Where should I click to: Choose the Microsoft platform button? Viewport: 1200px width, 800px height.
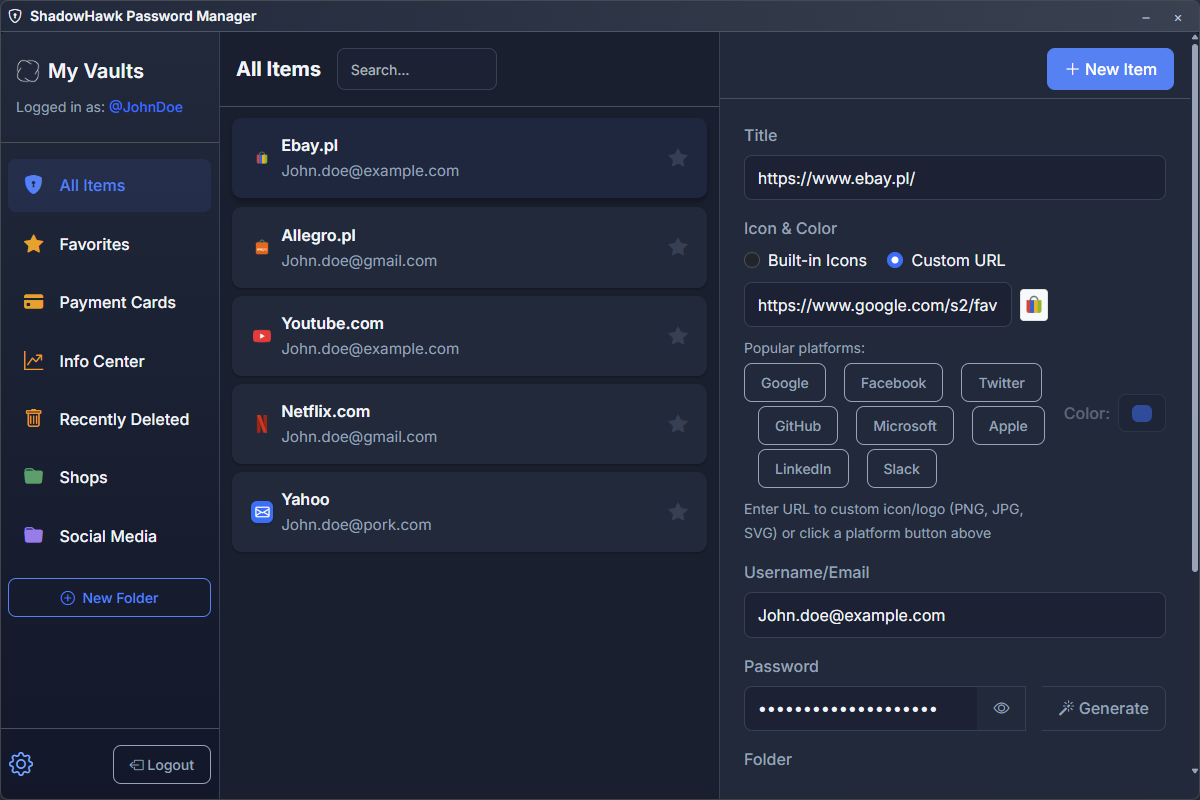905,426
